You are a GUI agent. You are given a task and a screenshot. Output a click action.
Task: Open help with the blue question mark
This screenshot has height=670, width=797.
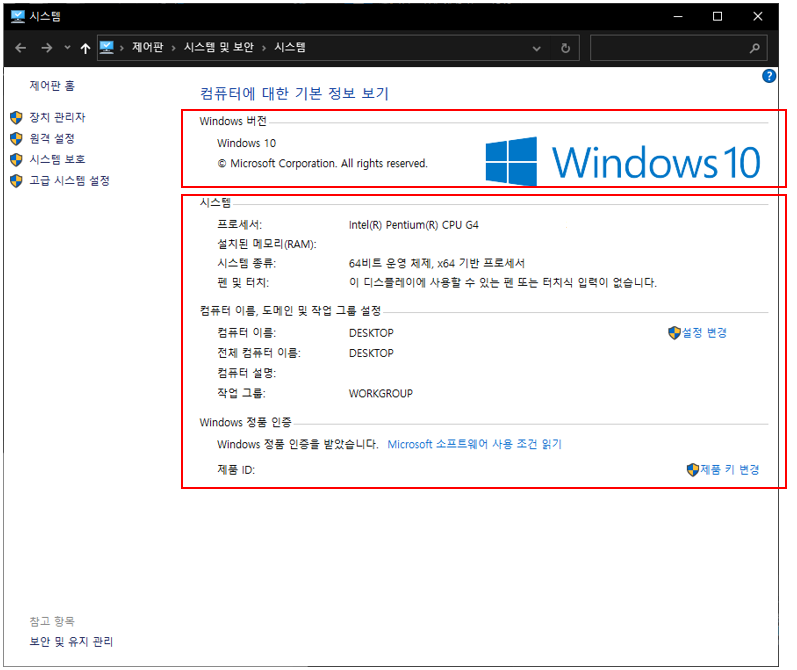pyautogui.click(x=769, y=76)
